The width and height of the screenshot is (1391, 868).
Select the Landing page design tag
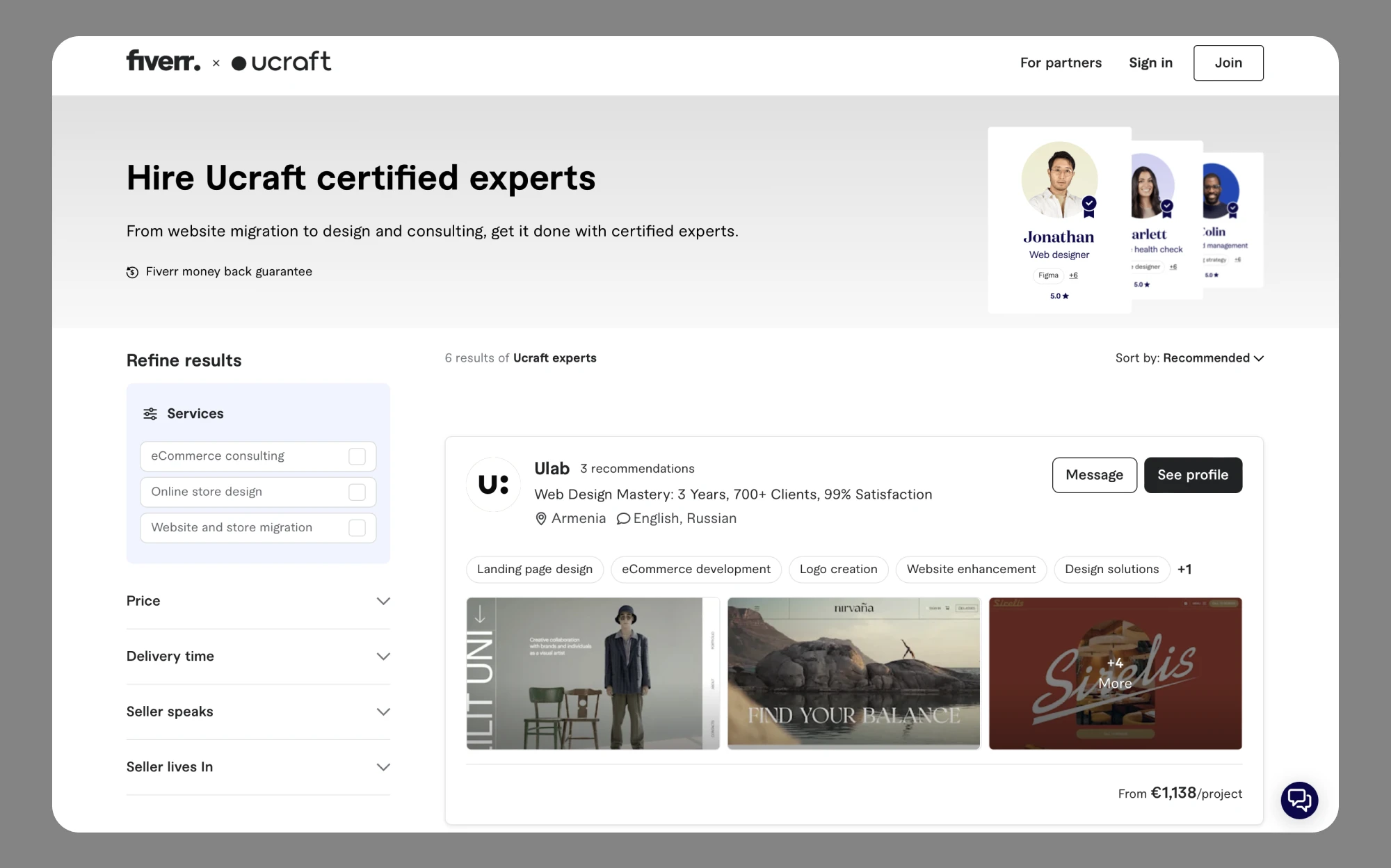click(535, 570)
